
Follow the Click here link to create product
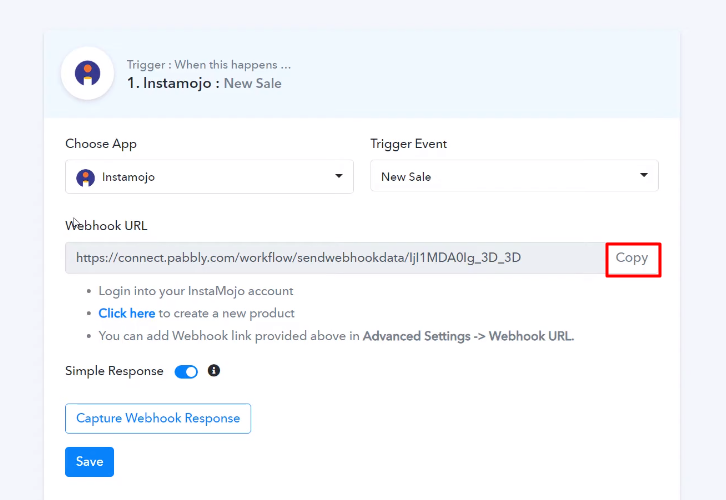(126, 313)
